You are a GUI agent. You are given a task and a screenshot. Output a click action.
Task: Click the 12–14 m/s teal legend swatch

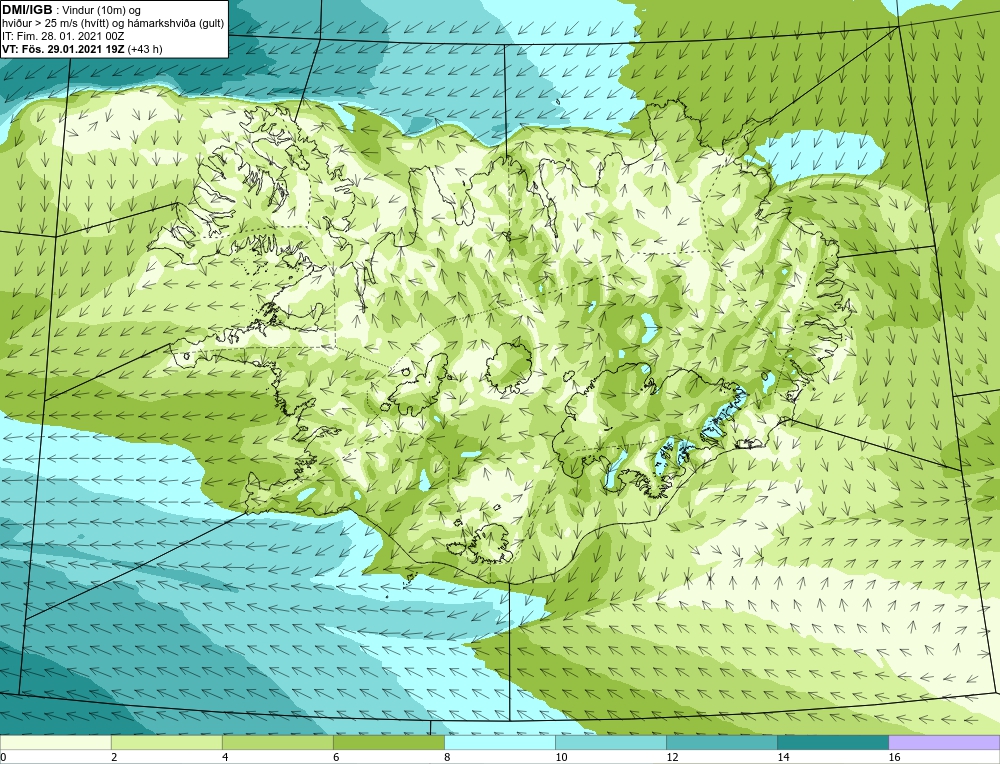721,742
